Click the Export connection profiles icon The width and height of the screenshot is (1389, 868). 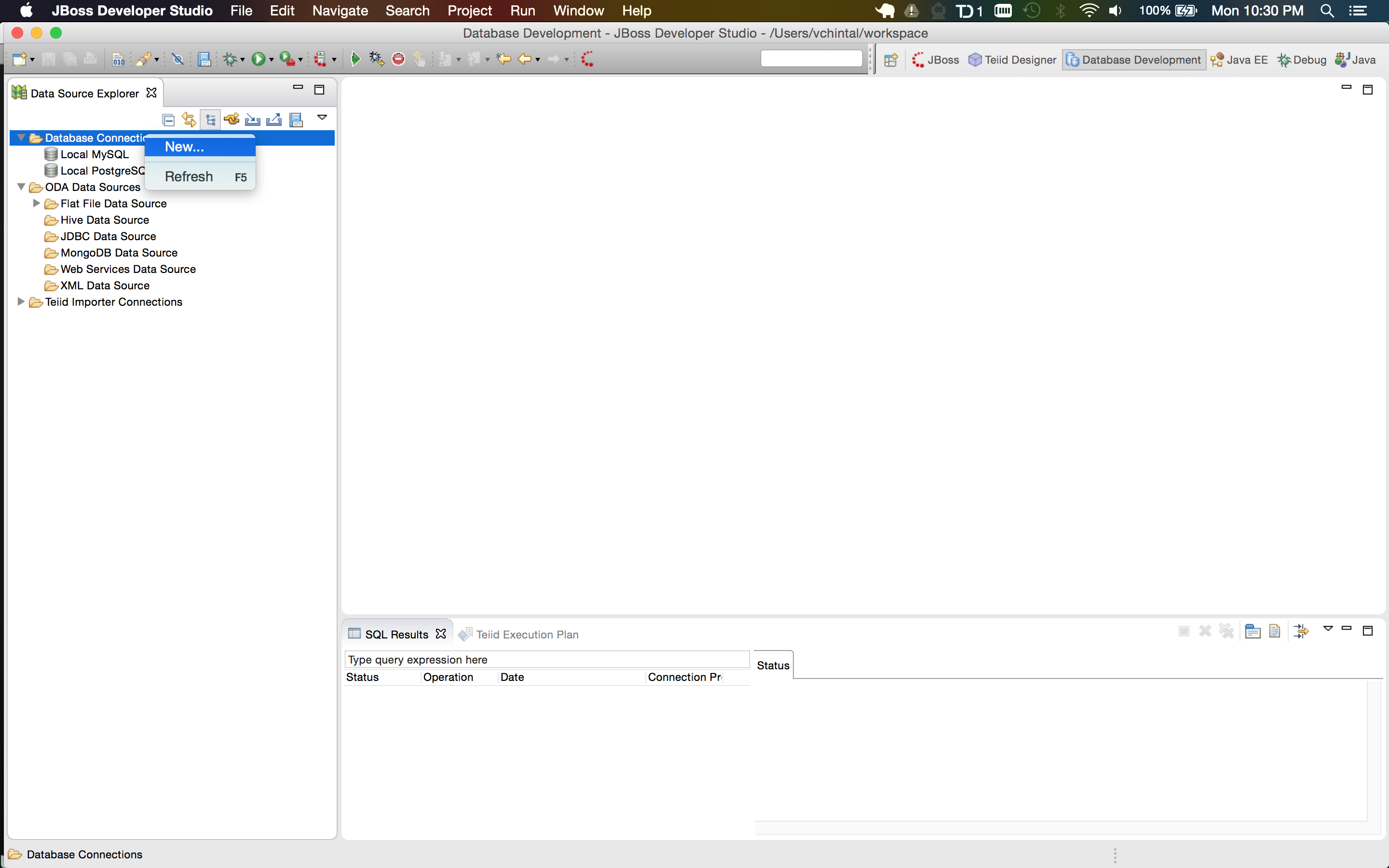tap(274, 120)
